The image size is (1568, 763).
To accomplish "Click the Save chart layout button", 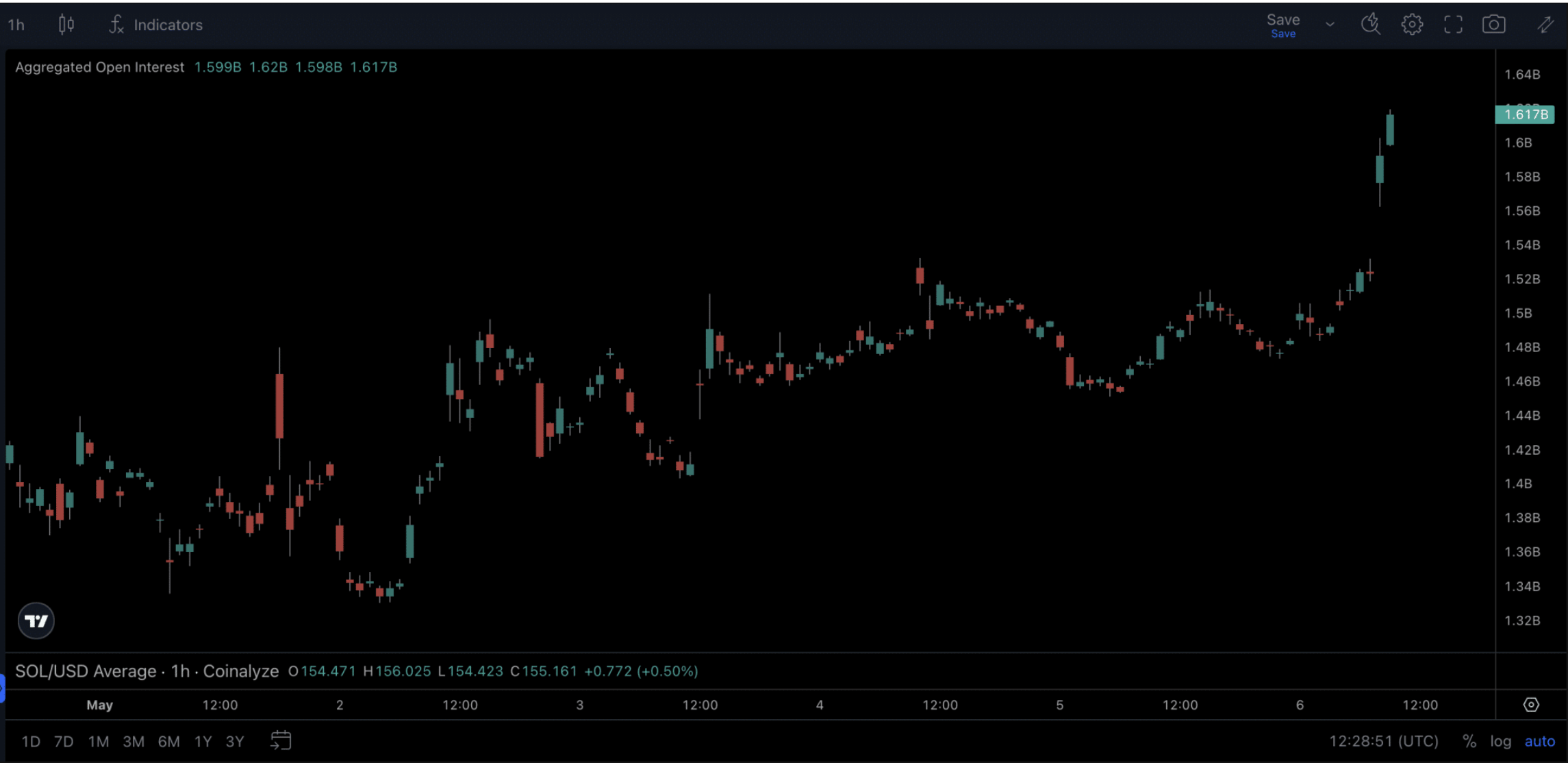I will pyautogui.click(x=1282, y=25).
